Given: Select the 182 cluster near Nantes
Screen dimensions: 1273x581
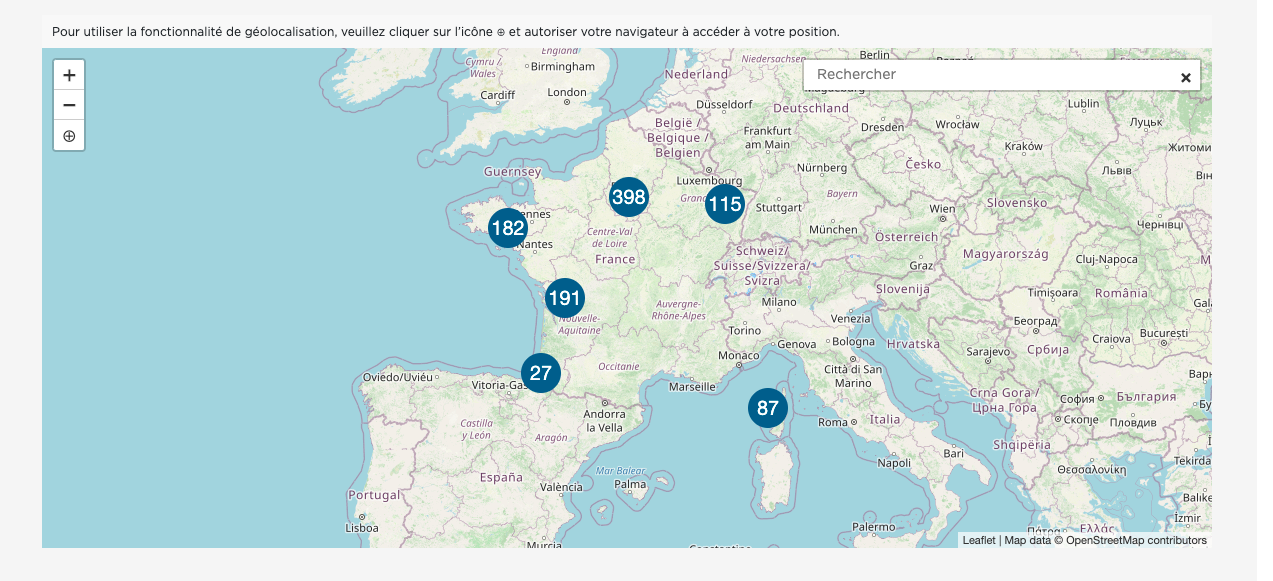Looking at the screenshot, I should 508,229.
